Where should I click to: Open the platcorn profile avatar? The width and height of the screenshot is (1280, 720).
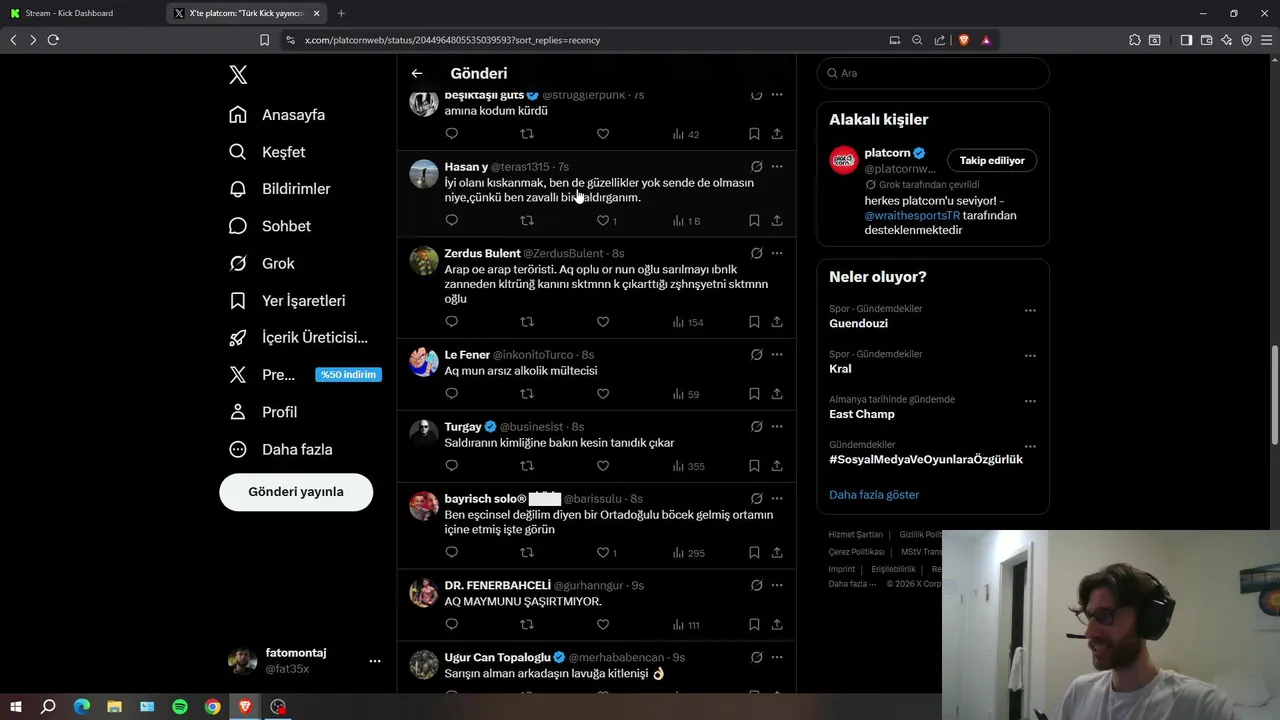pos(844,160)
